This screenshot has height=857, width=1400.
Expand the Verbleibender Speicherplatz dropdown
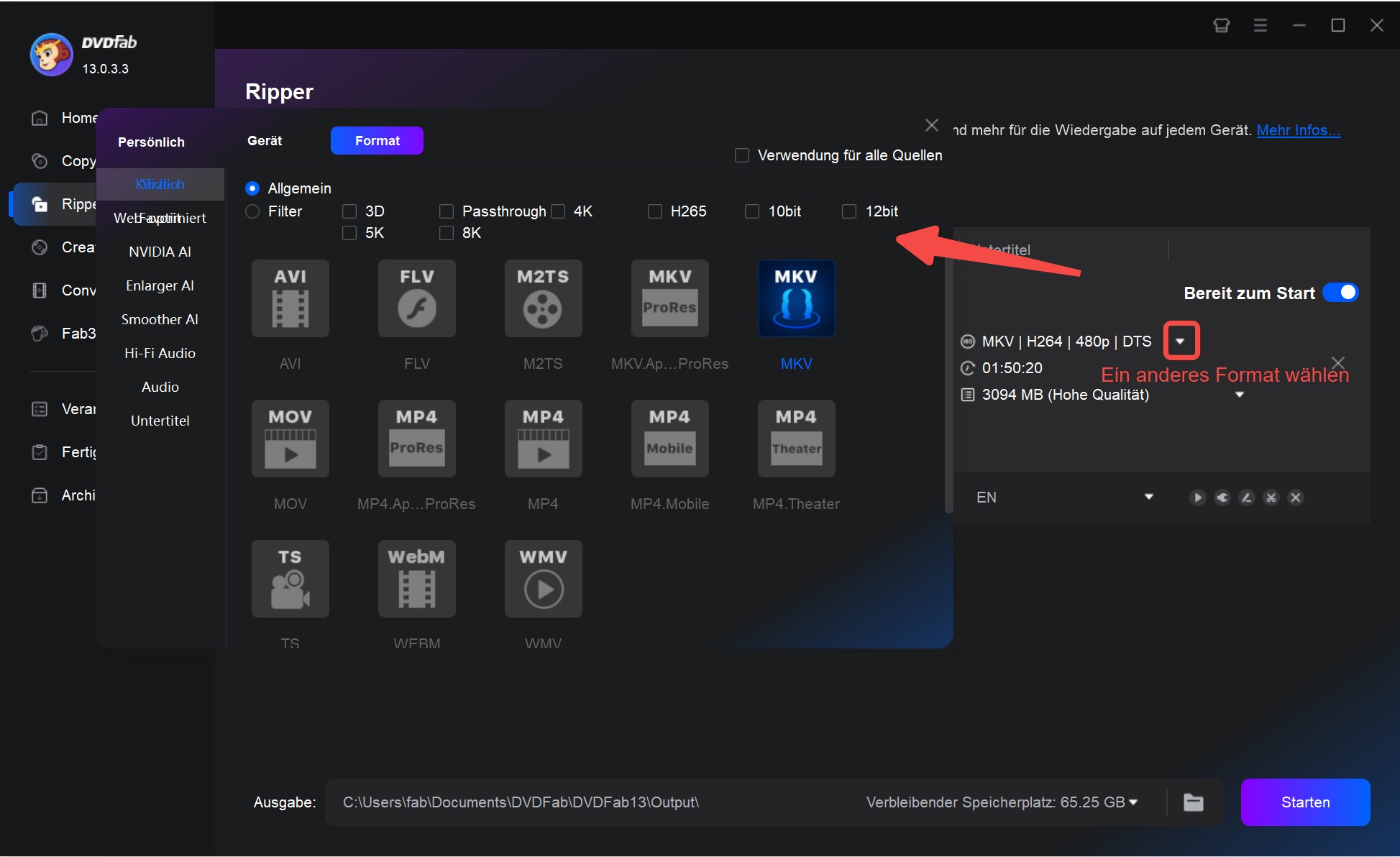pyautogui.click(x=1133, y=802)
